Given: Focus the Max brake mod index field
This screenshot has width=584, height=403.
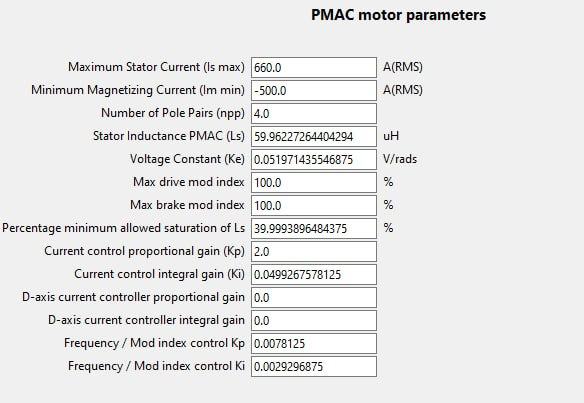Looking at the screenshot, I should pos(314,206).
